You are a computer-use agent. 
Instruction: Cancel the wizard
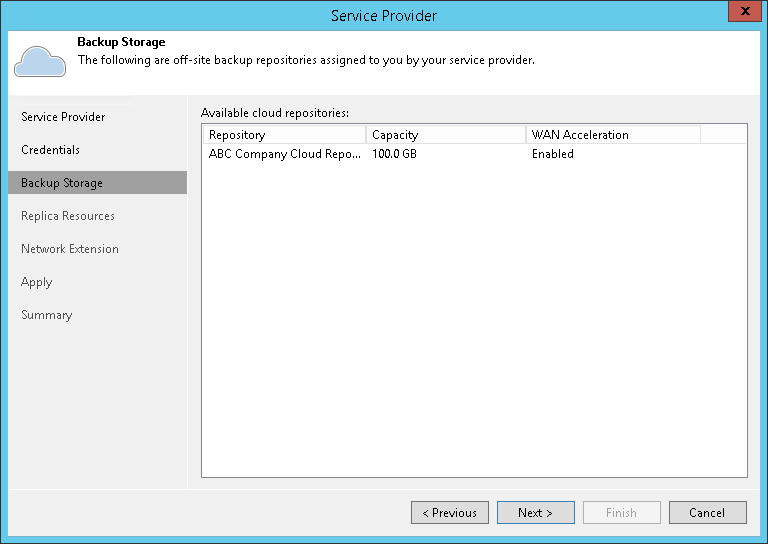click(x=708, y=513)
